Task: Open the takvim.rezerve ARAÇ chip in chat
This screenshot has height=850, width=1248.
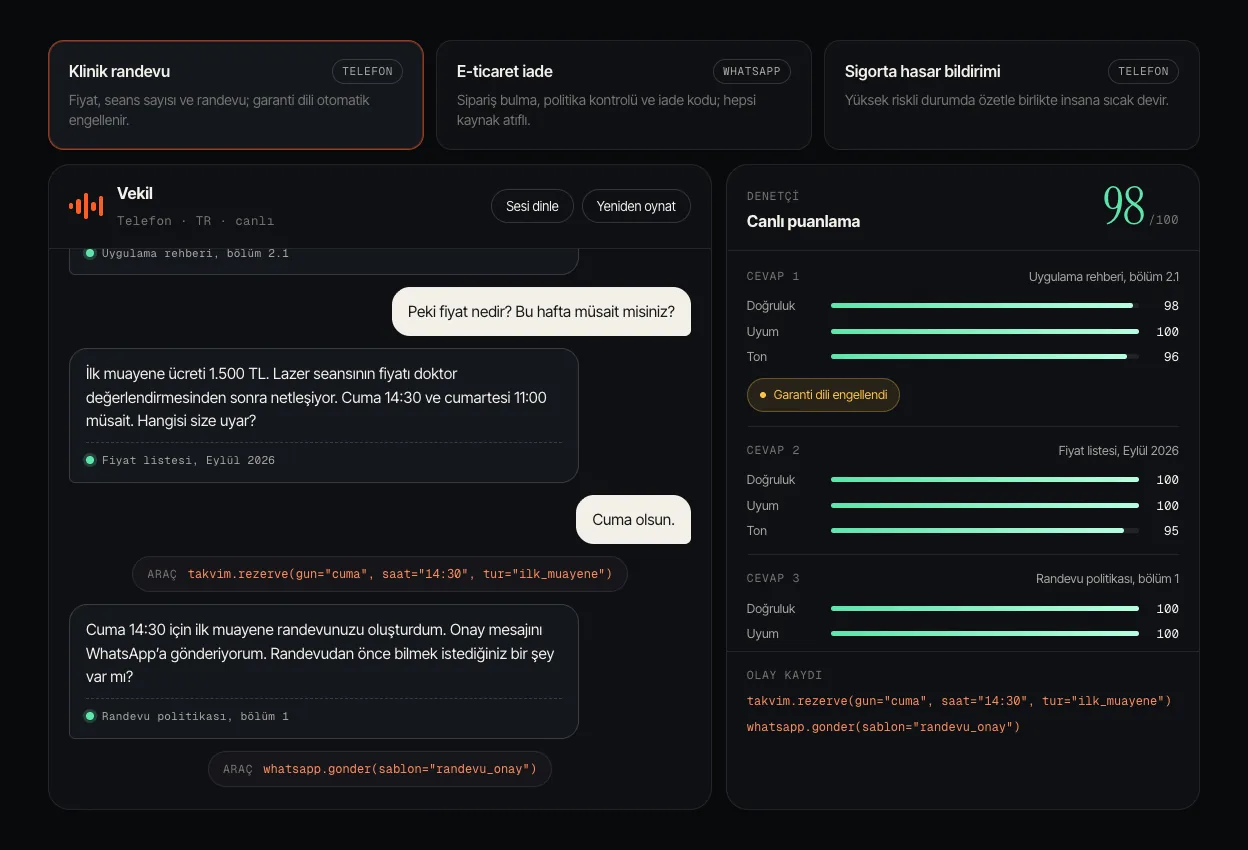Action: [x=380, y=574]
